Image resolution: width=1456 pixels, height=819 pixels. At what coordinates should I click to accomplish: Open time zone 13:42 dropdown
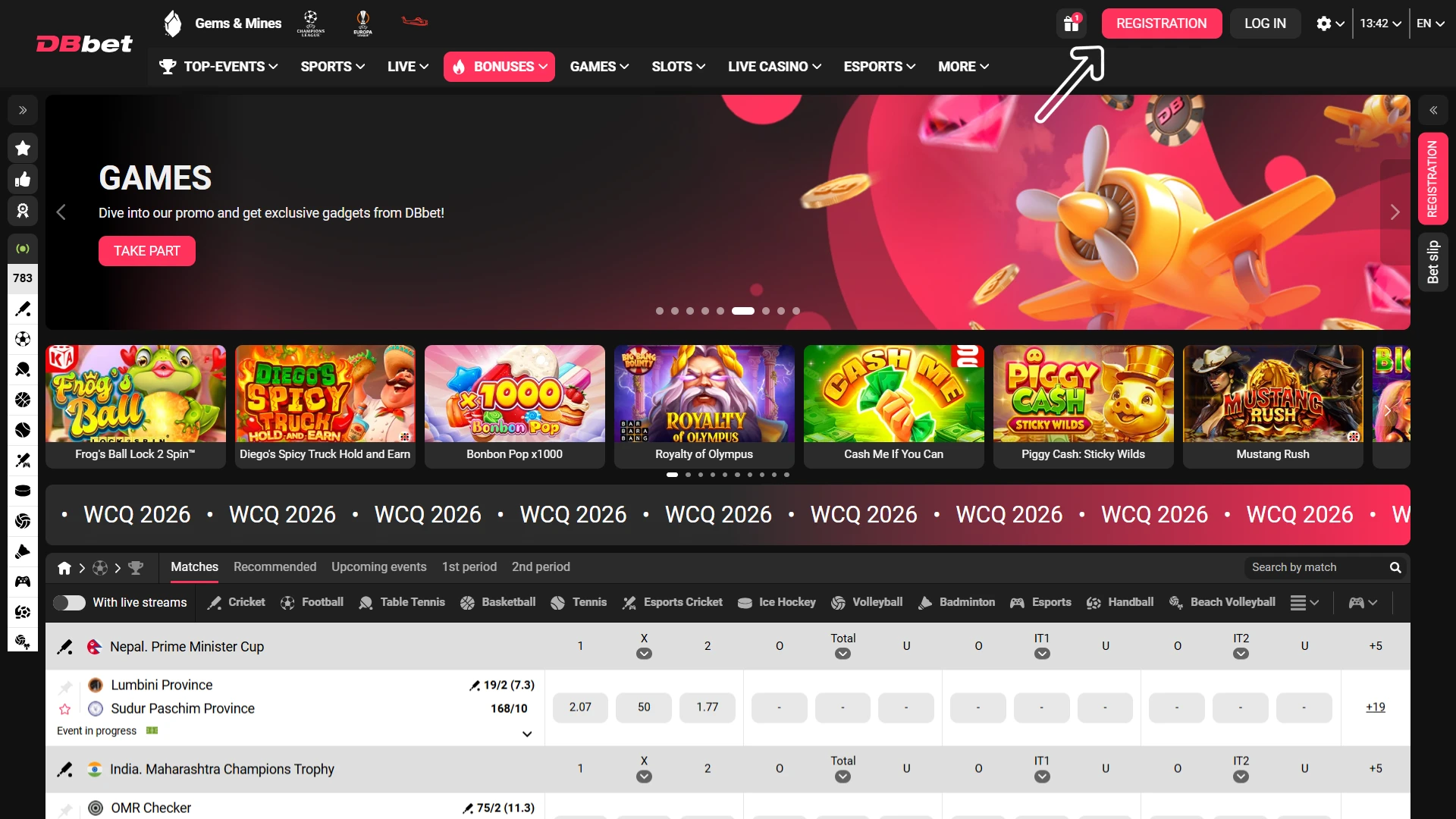(1380, 24)
